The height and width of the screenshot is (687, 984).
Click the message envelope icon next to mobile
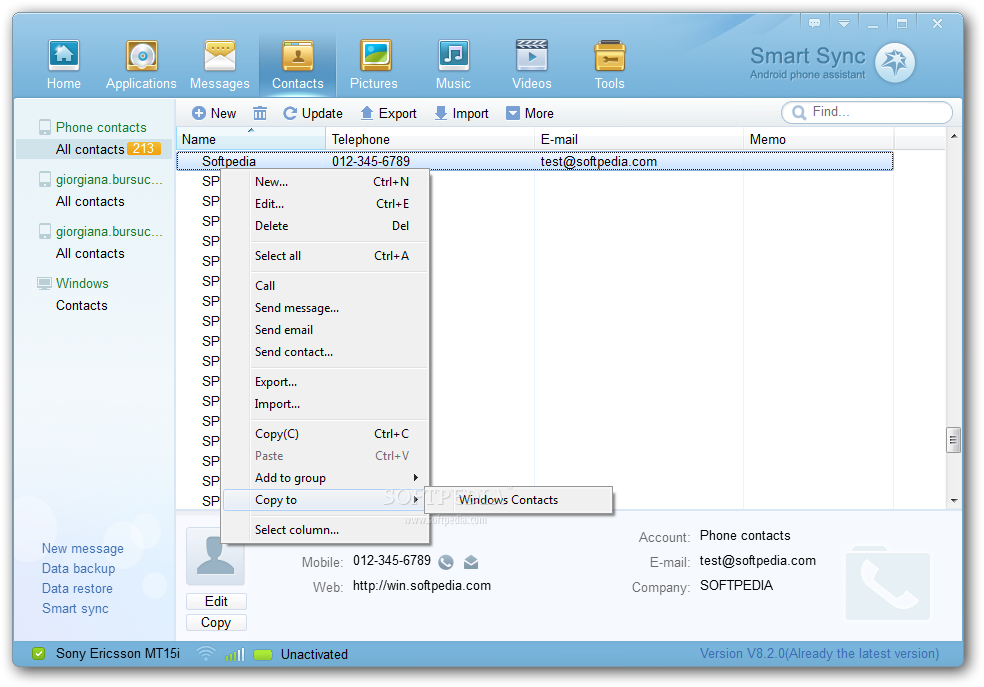(x=471, y=562)
